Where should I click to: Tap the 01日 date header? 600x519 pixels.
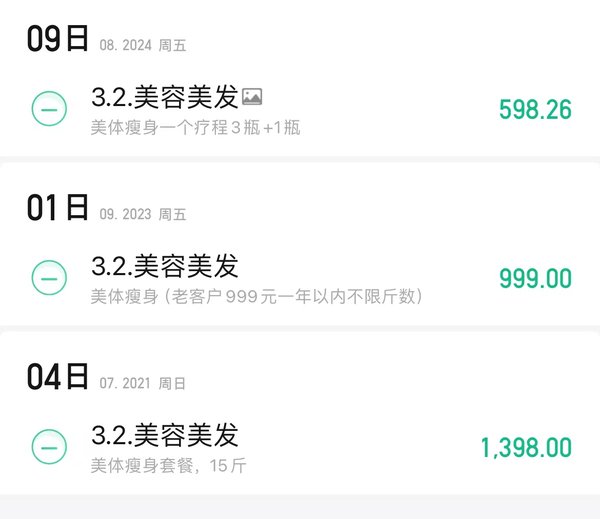pyautogui.click(x=57, y=207)
